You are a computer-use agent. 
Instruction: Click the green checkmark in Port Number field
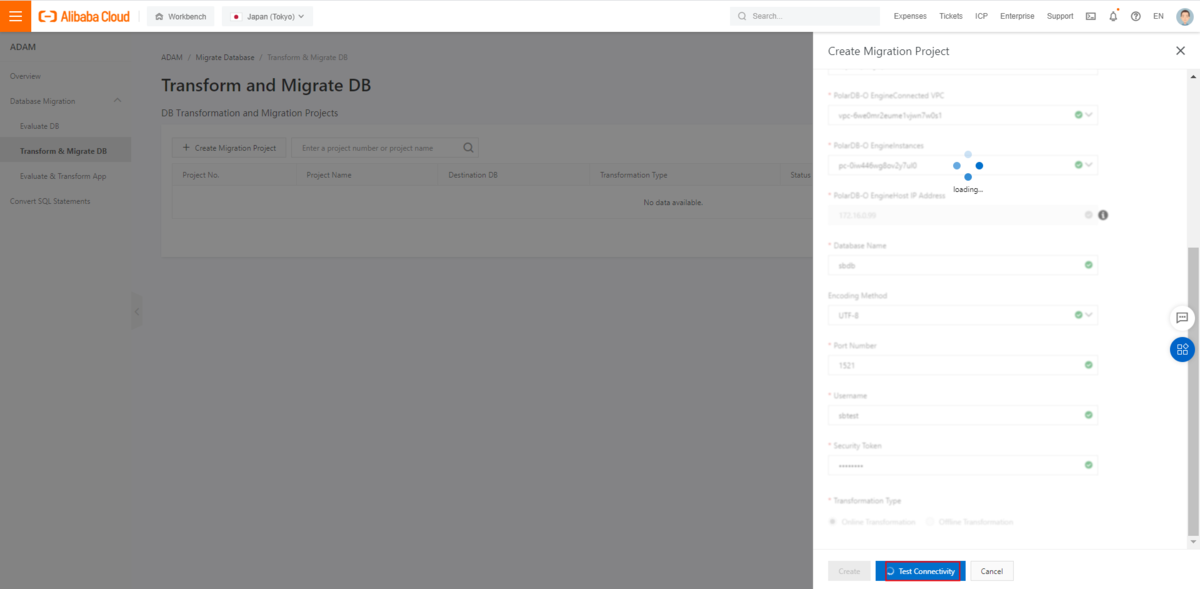coord(1088,365)
